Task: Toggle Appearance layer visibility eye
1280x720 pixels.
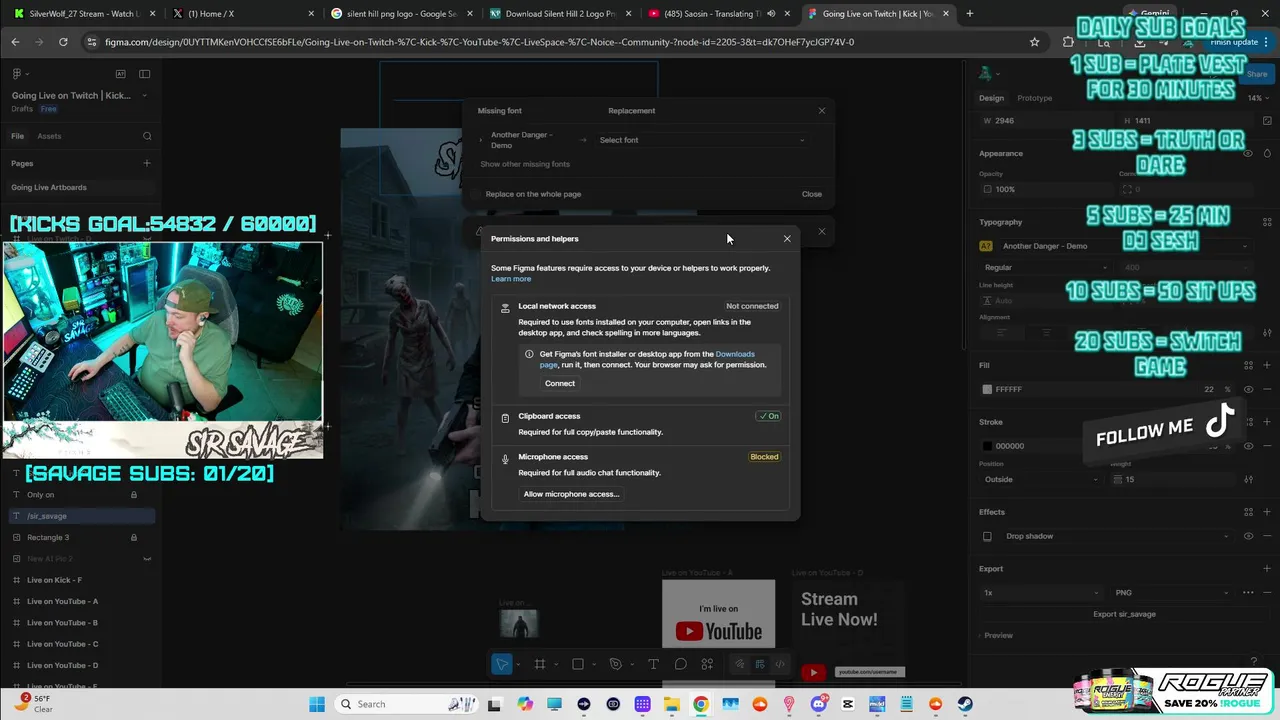Action: pyautogui.click(x=1248, y=153)
